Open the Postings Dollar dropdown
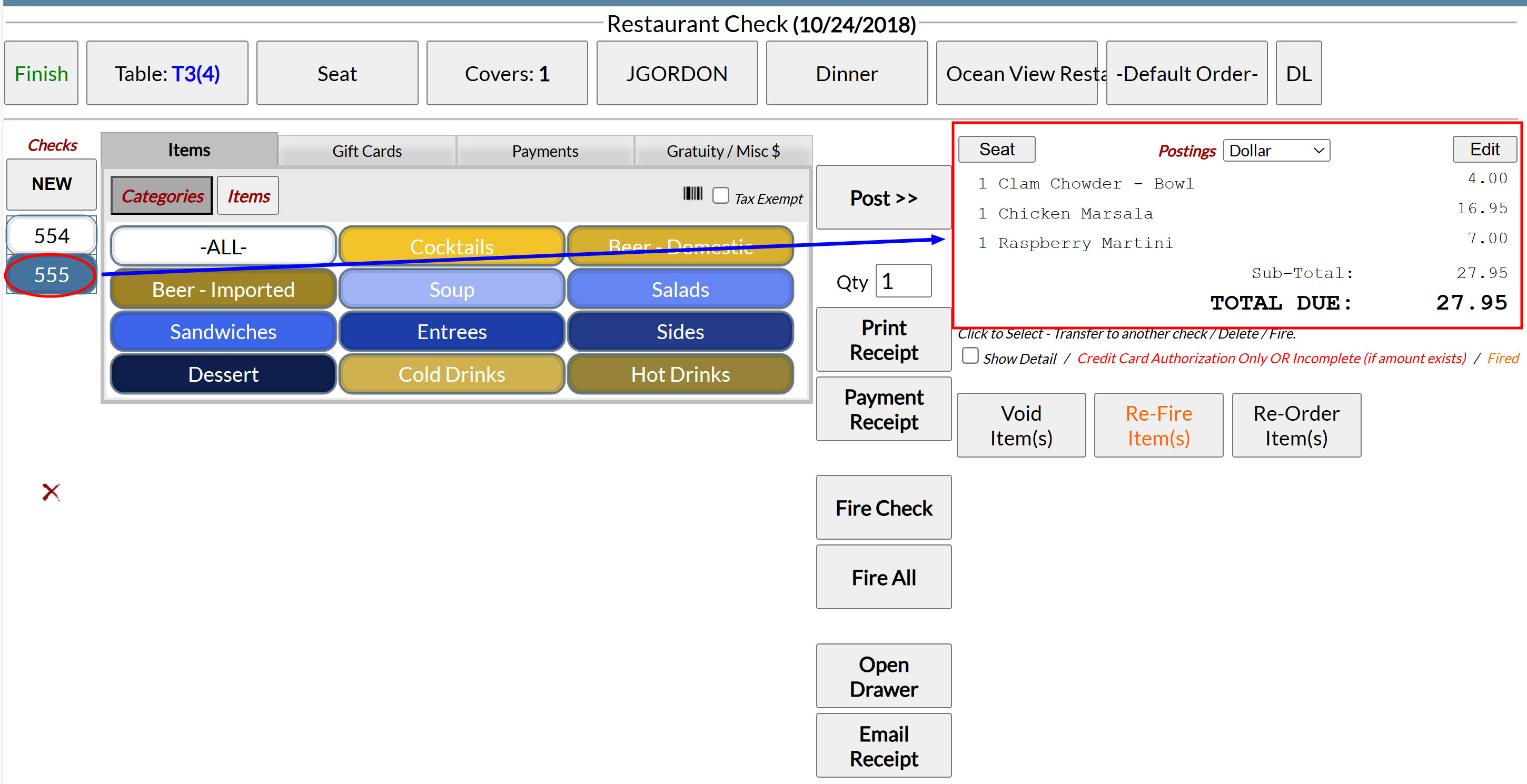The width and height of the screenshot is (1527, 784). click(1276, 151)
